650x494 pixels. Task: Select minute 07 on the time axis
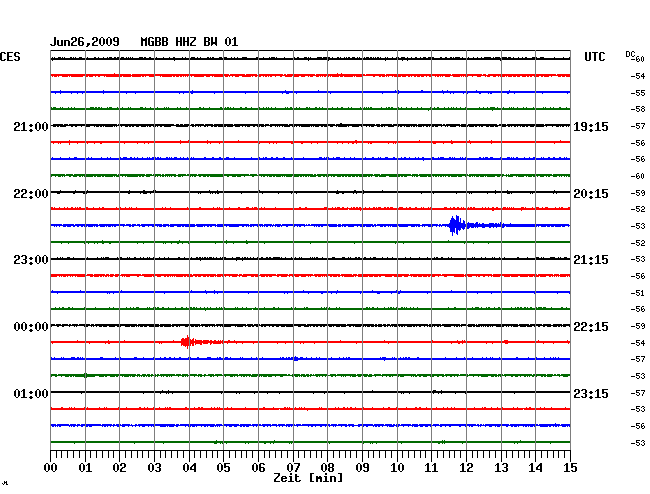click(293, 468)
